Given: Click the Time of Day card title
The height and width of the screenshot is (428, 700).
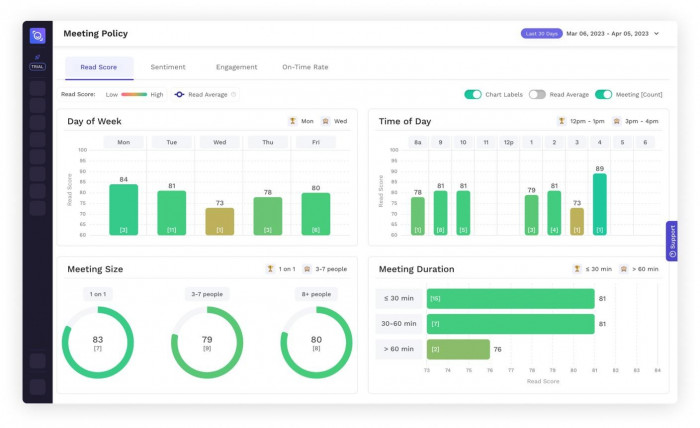Looking at the screenshot, I should point(405,121).
